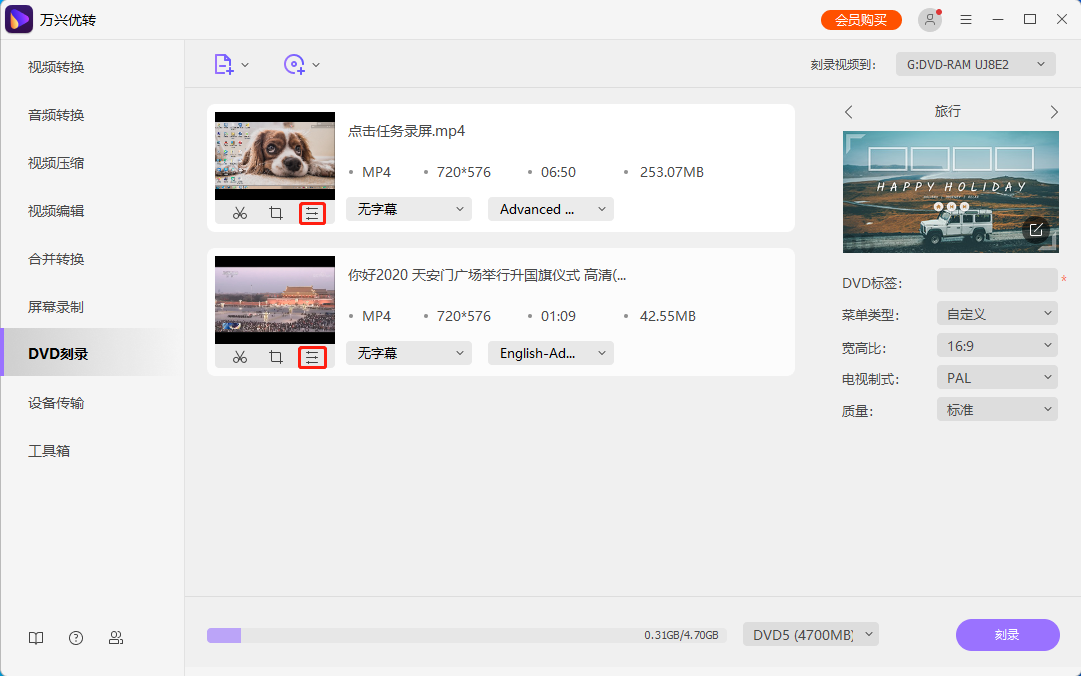
Task: Click the user guide book icon
Action: 36,637
